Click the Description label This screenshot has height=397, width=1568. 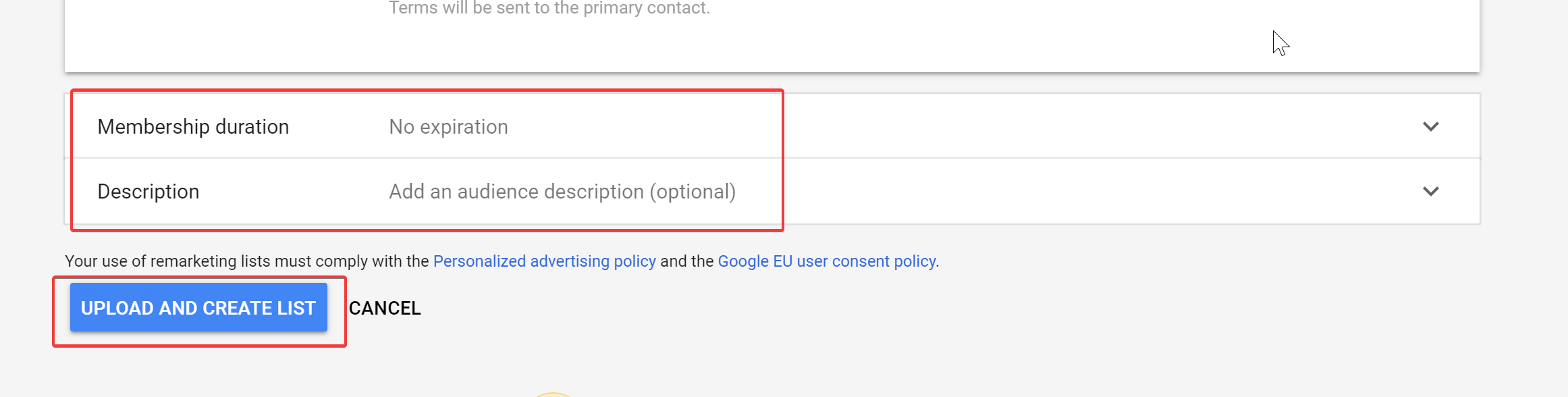click(x=148, y=192)
